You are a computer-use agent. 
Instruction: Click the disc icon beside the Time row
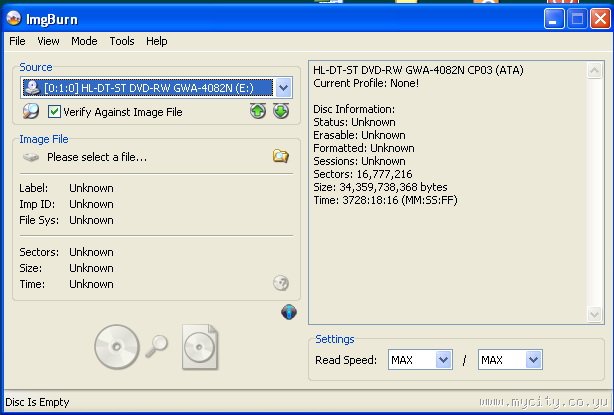point(281,283)
